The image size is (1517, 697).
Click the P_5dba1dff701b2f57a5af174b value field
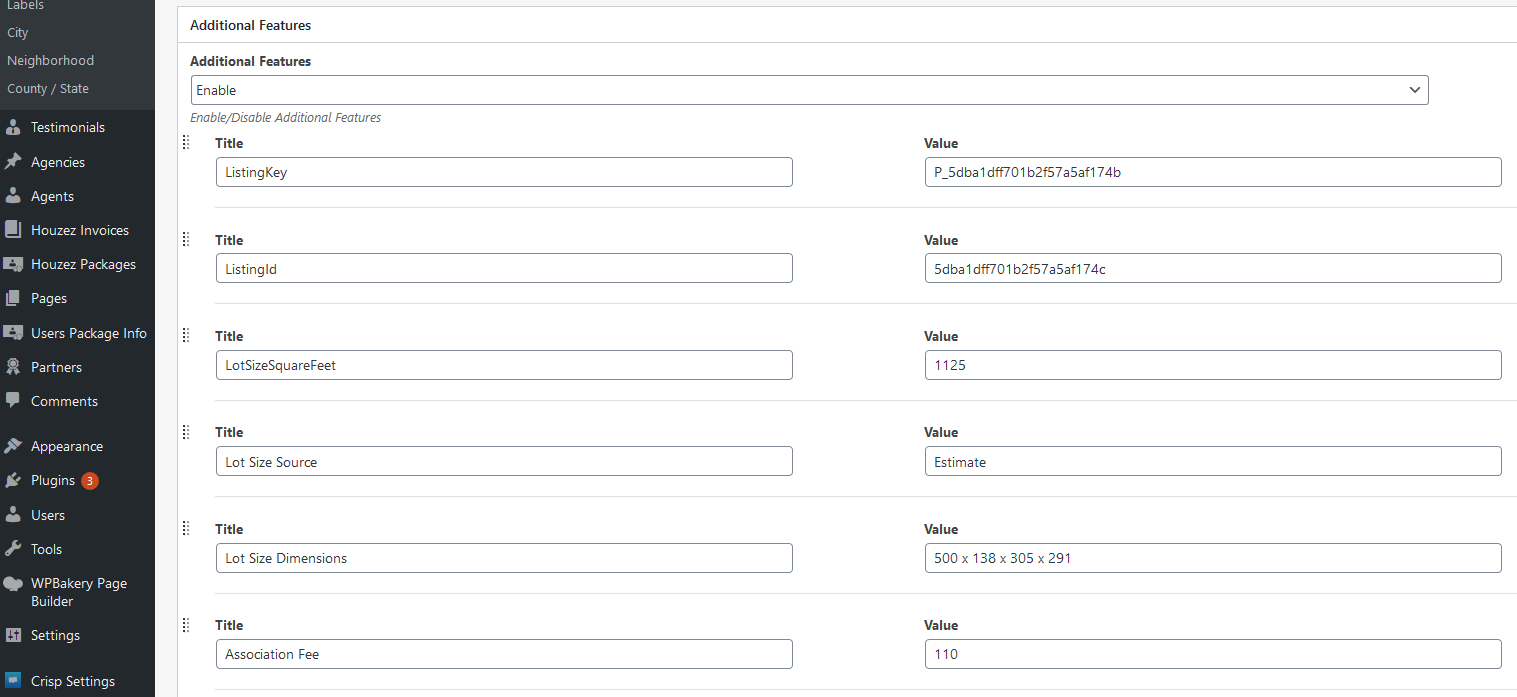(1213, 172)
